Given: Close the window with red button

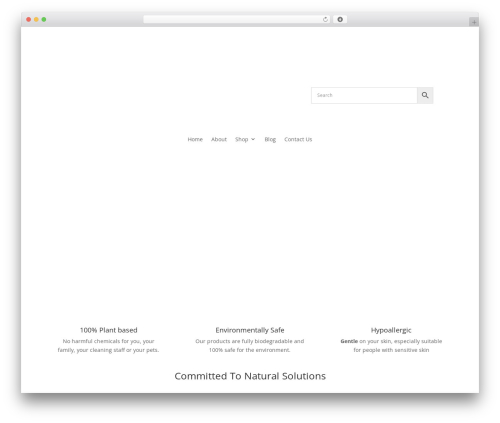Looking at the screenshot, I should (x=29, y=19).
